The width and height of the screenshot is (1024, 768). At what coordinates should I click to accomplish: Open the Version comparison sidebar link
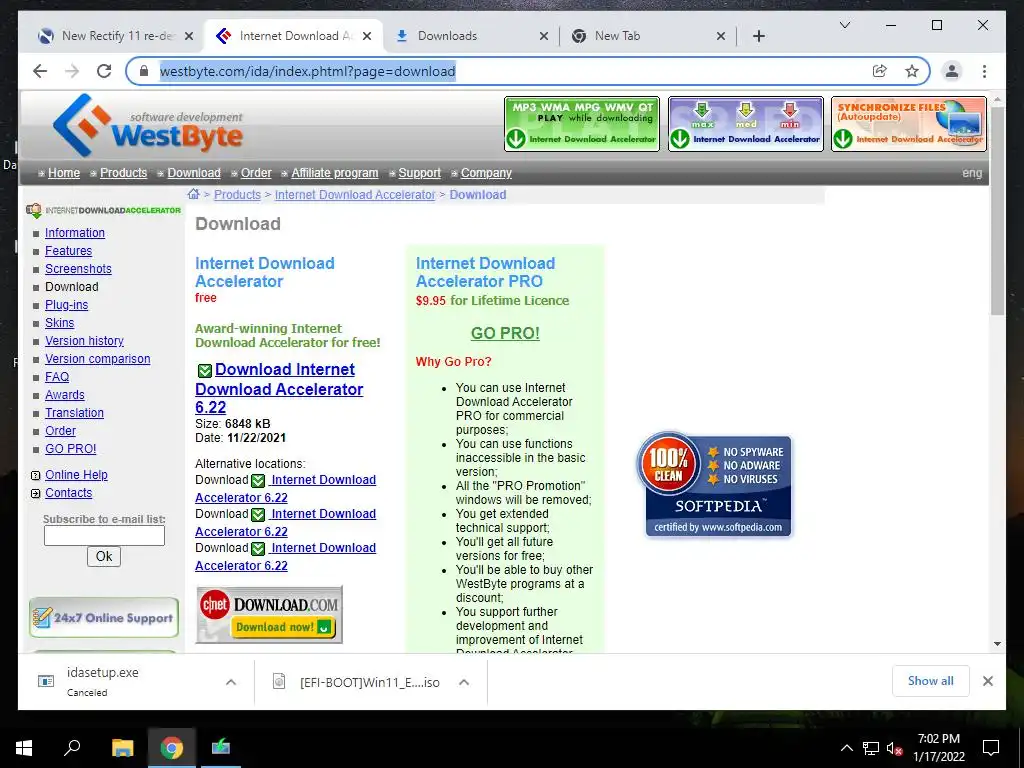97,359
